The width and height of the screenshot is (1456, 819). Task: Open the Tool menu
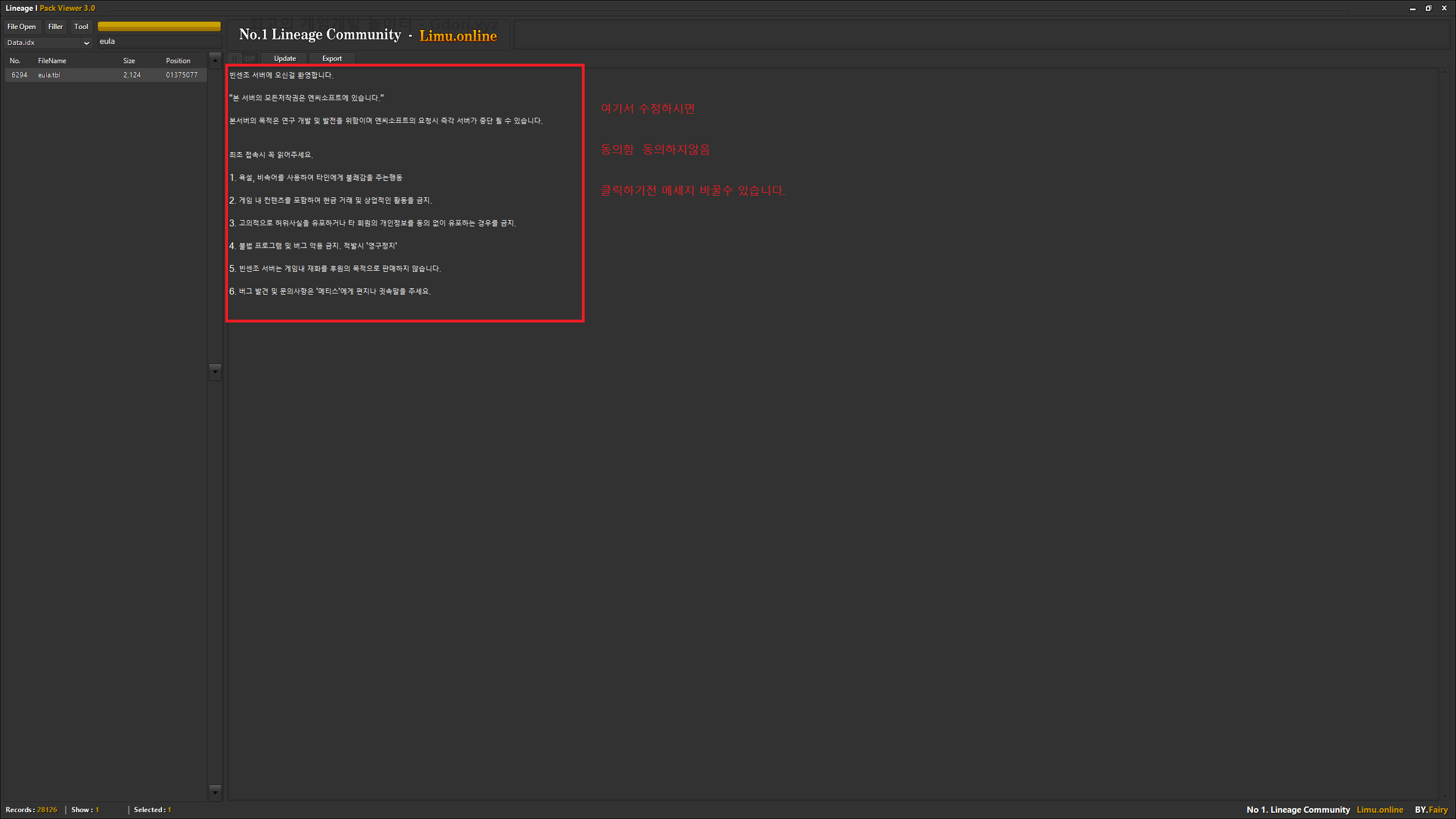pos(81,27)
